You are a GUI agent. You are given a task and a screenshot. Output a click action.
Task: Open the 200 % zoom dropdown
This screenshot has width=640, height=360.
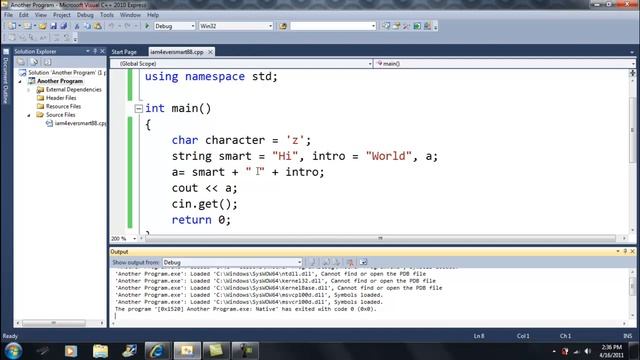(134, 238)
